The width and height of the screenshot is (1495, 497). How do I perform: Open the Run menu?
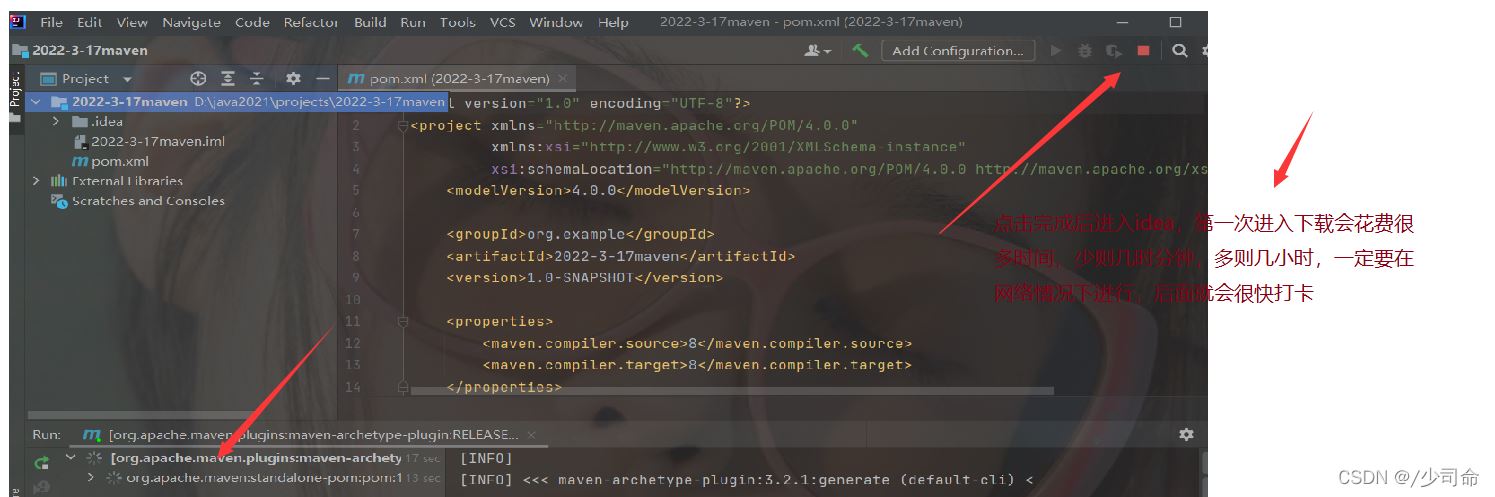tap(412, 22)
